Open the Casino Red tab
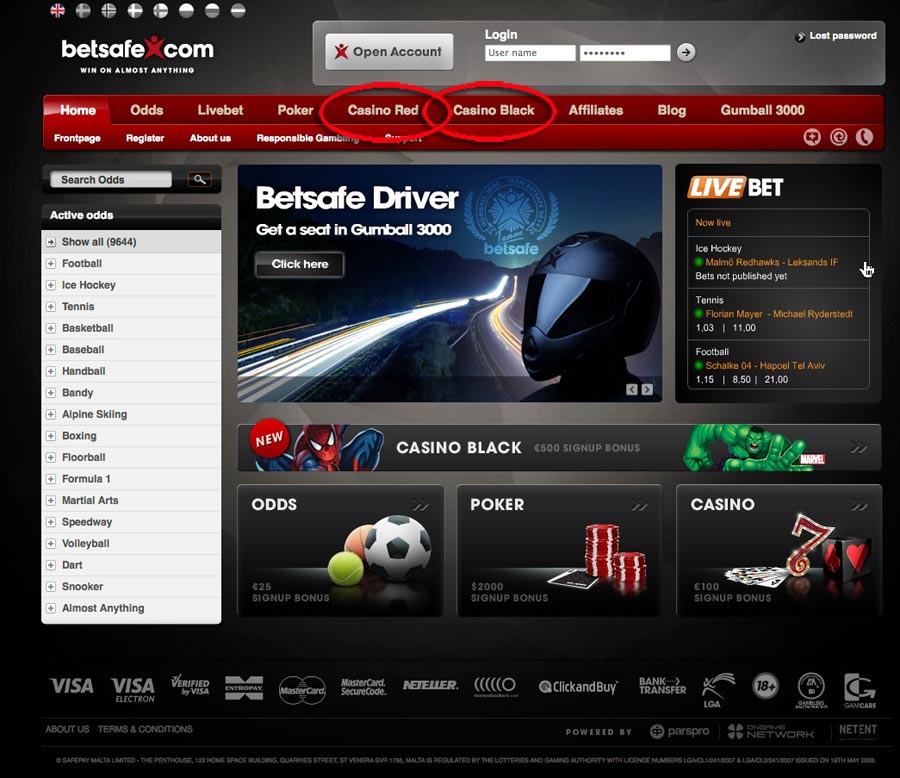Viewport: 900px width, 778px height. [x=382, y=110]
